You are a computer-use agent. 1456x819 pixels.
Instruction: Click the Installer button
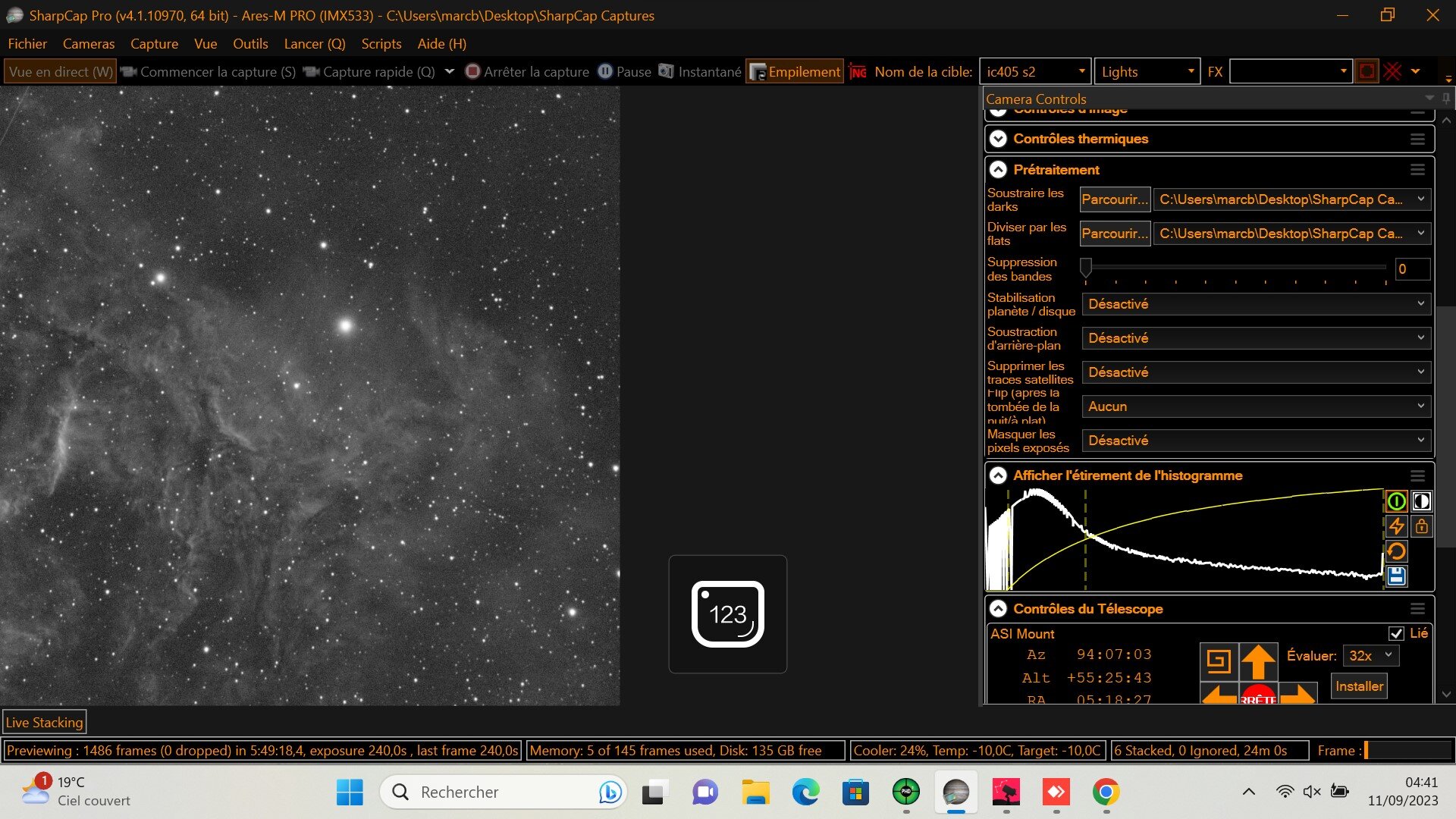[1359, 686]
